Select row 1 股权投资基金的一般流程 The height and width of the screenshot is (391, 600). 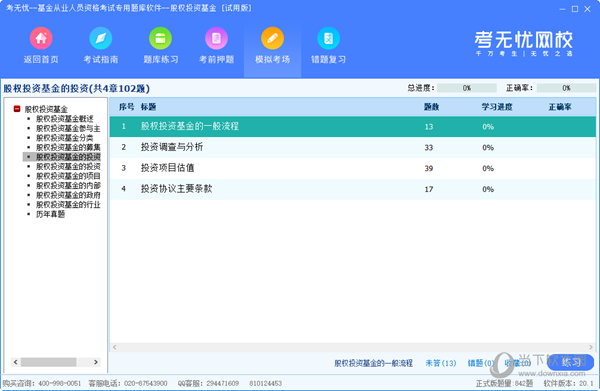(x=352, y=127)
